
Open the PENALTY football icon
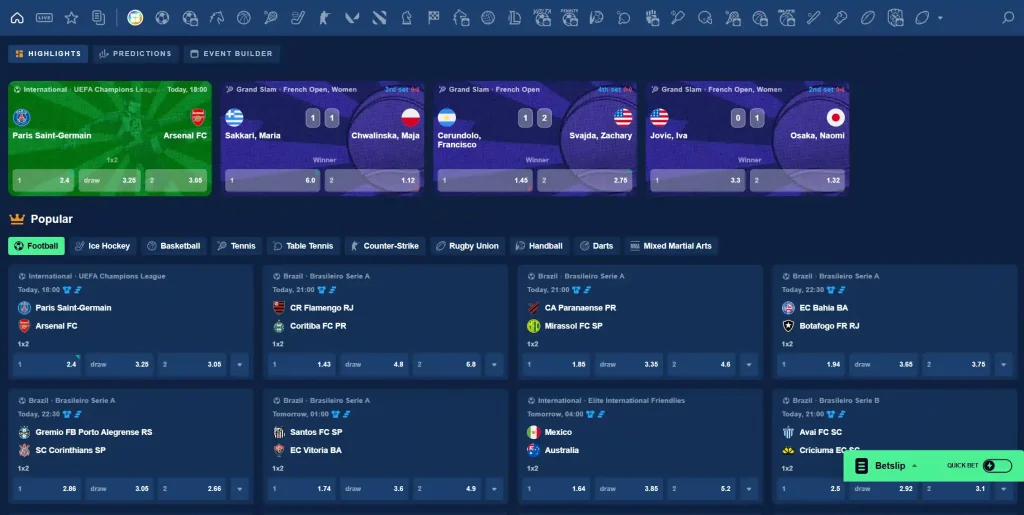[x=569, y=18]
